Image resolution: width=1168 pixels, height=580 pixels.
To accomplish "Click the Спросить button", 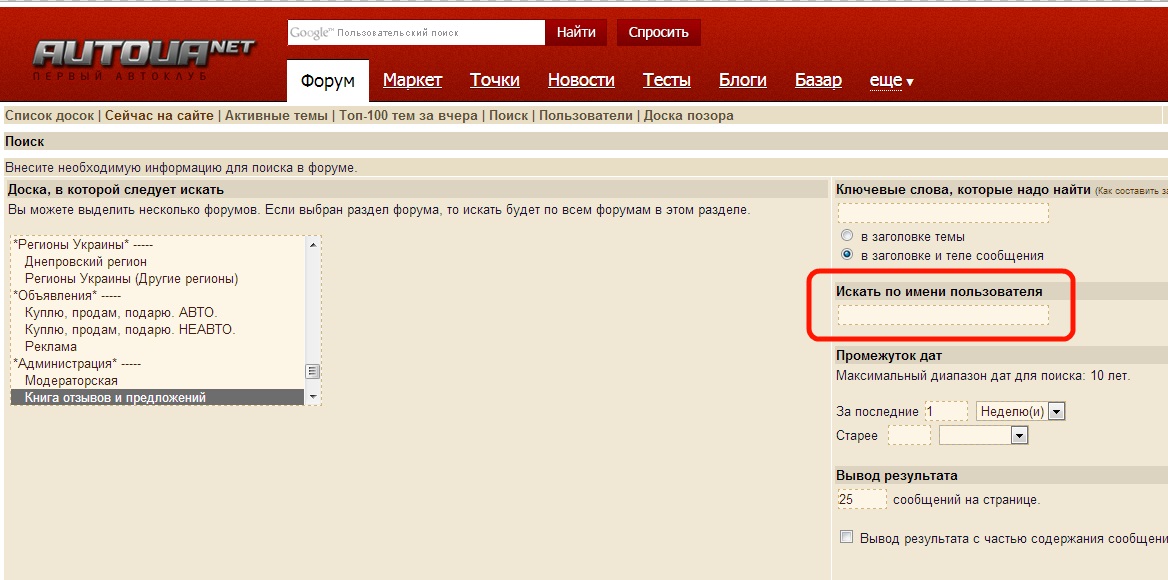I will pyautogui.click(x=658, y=32).
